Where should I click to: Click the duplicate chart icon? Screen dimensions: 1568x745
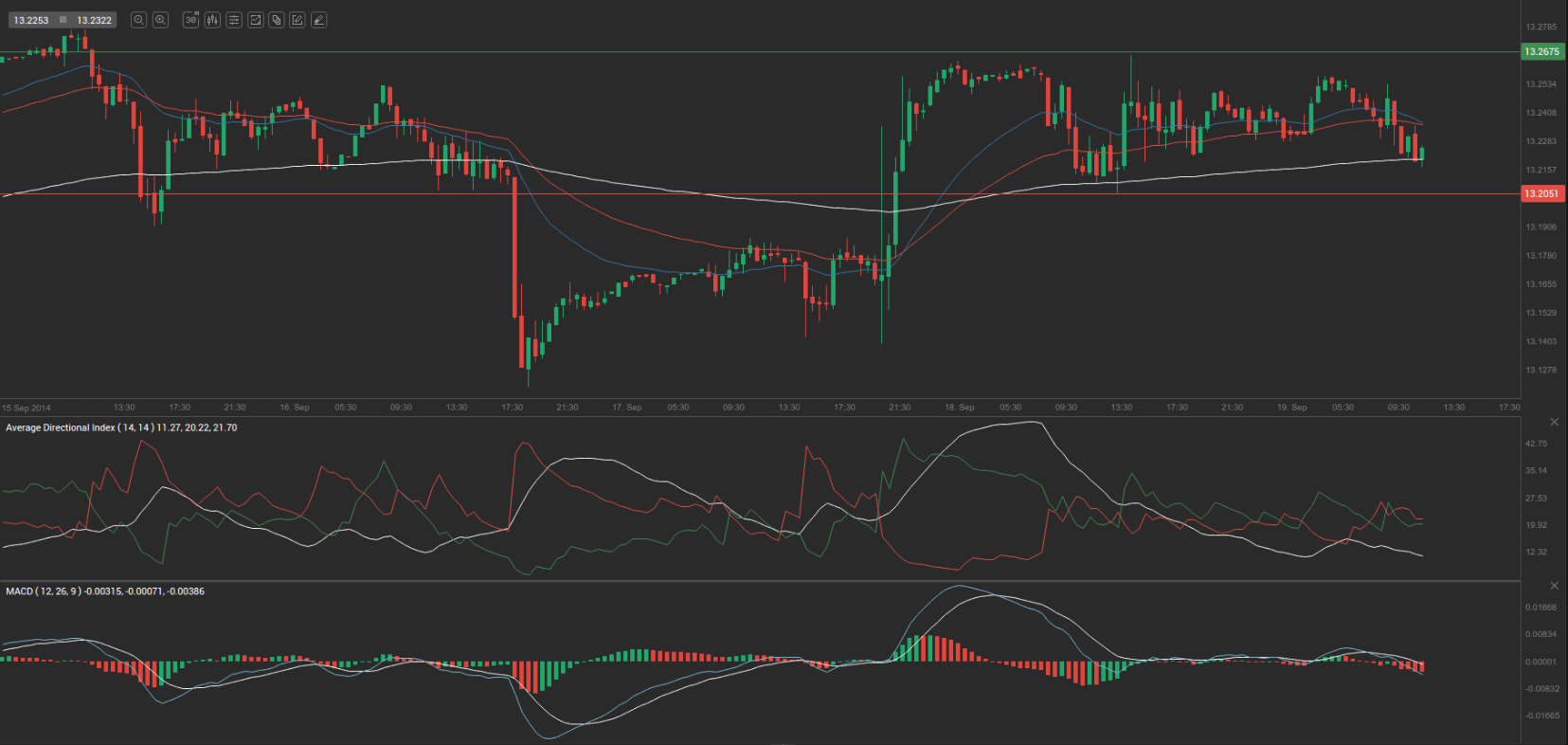tap(277, 20)
